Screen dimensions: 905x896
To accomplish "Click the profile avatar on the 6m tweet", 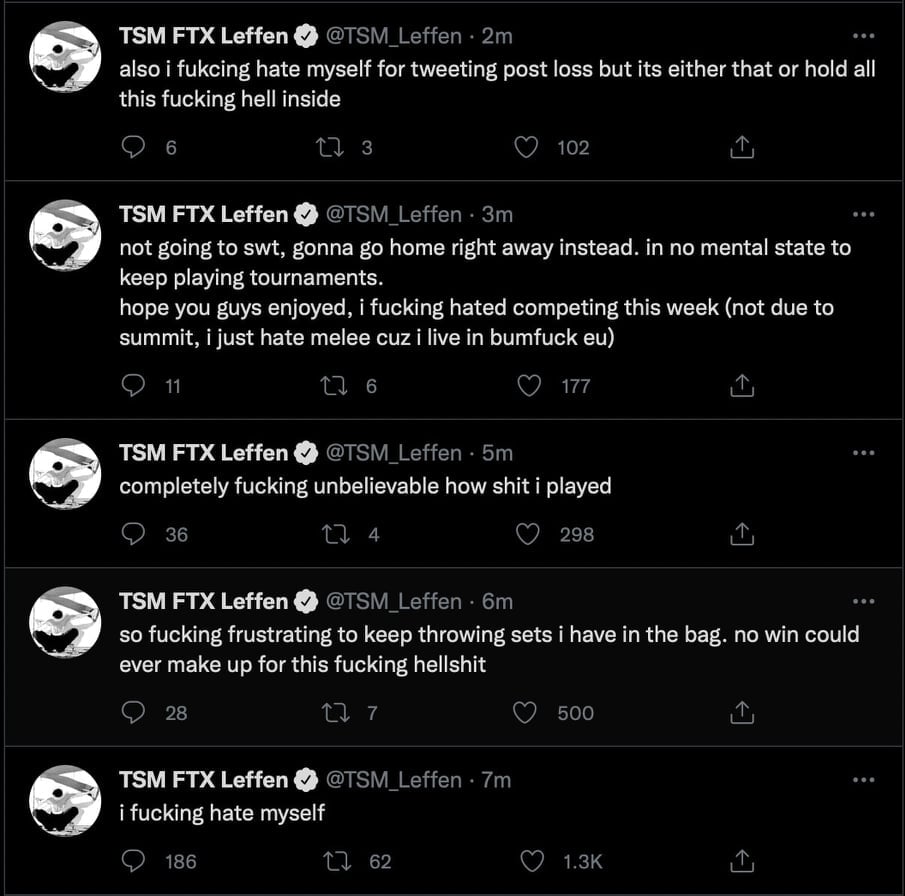I will tap(65, 622).
